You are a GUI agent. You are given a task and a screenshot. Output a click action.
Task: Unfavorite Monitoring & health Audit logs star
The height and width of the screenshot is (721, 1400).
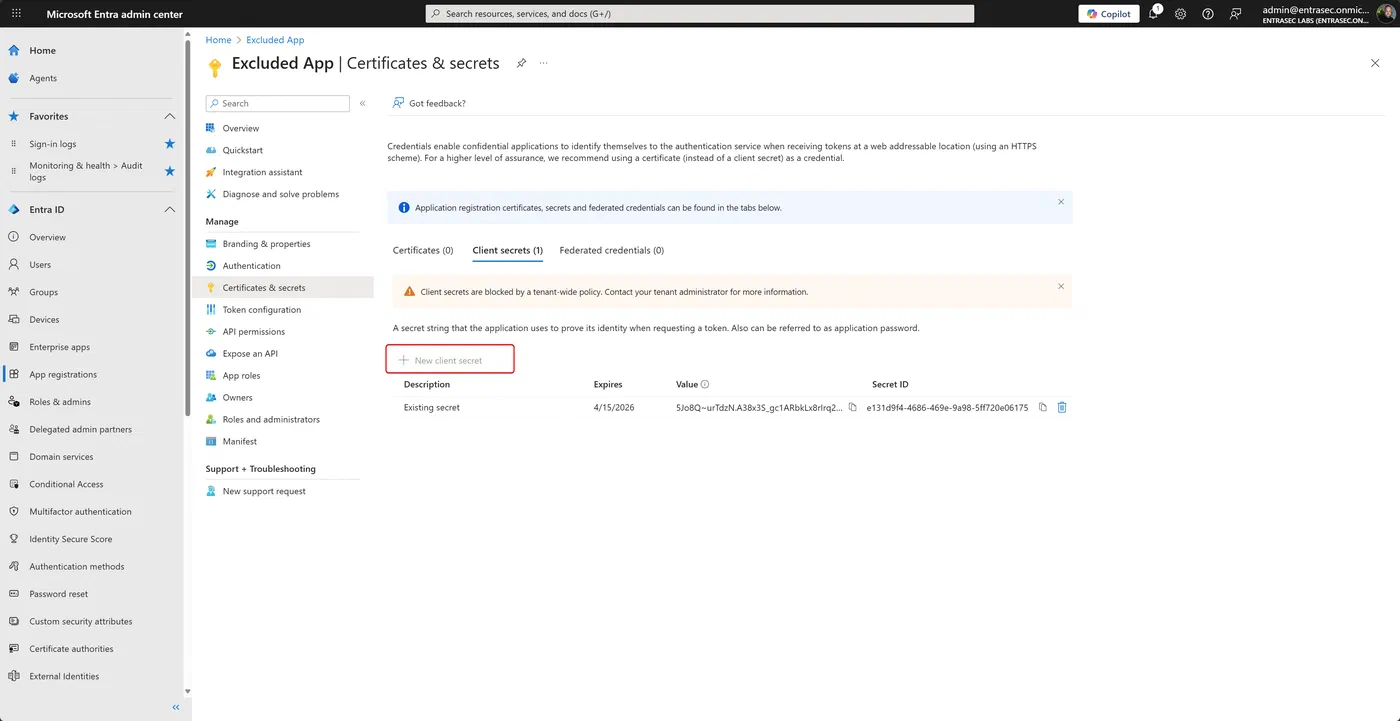click(169, 171)
